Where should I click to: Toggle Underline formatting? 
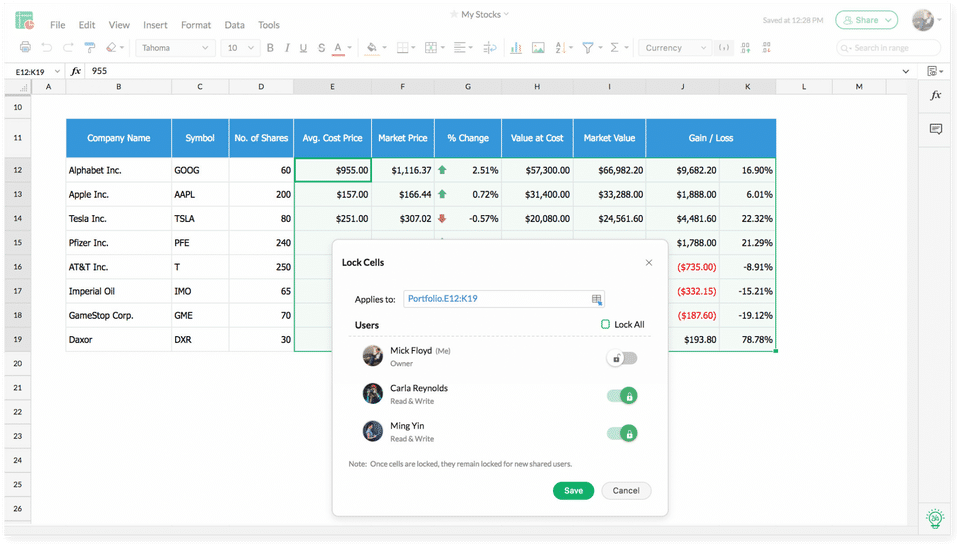coord(303,48)
